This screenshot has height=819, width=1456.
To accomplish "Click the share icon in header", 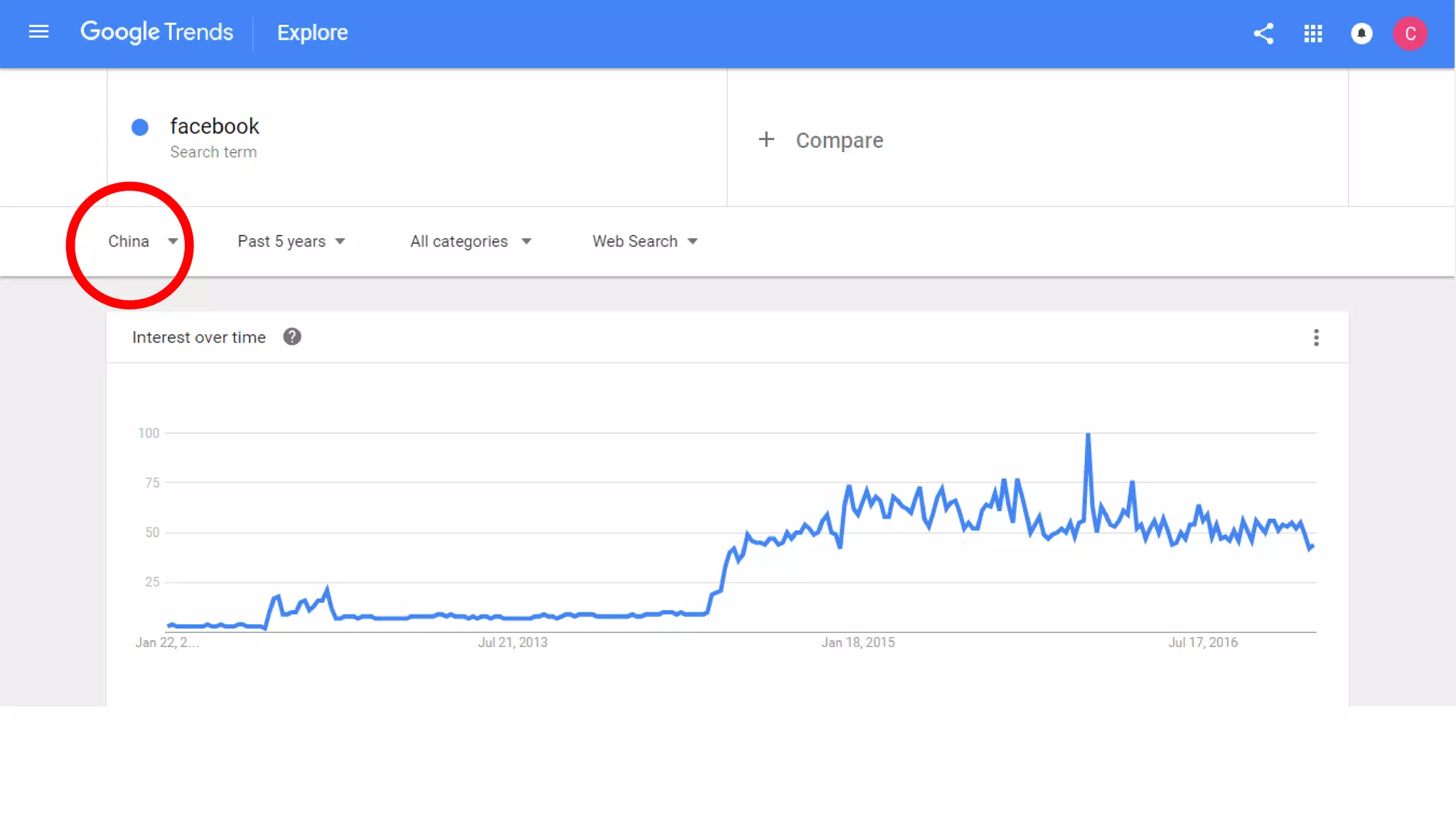I will [x=1263, y=33].
